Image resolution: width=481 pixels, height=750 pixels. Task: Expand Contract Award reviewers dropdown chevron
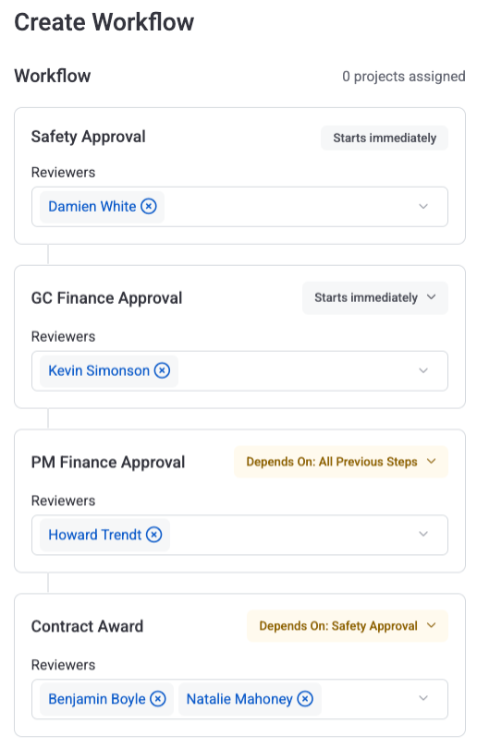(x=423, y=698)
